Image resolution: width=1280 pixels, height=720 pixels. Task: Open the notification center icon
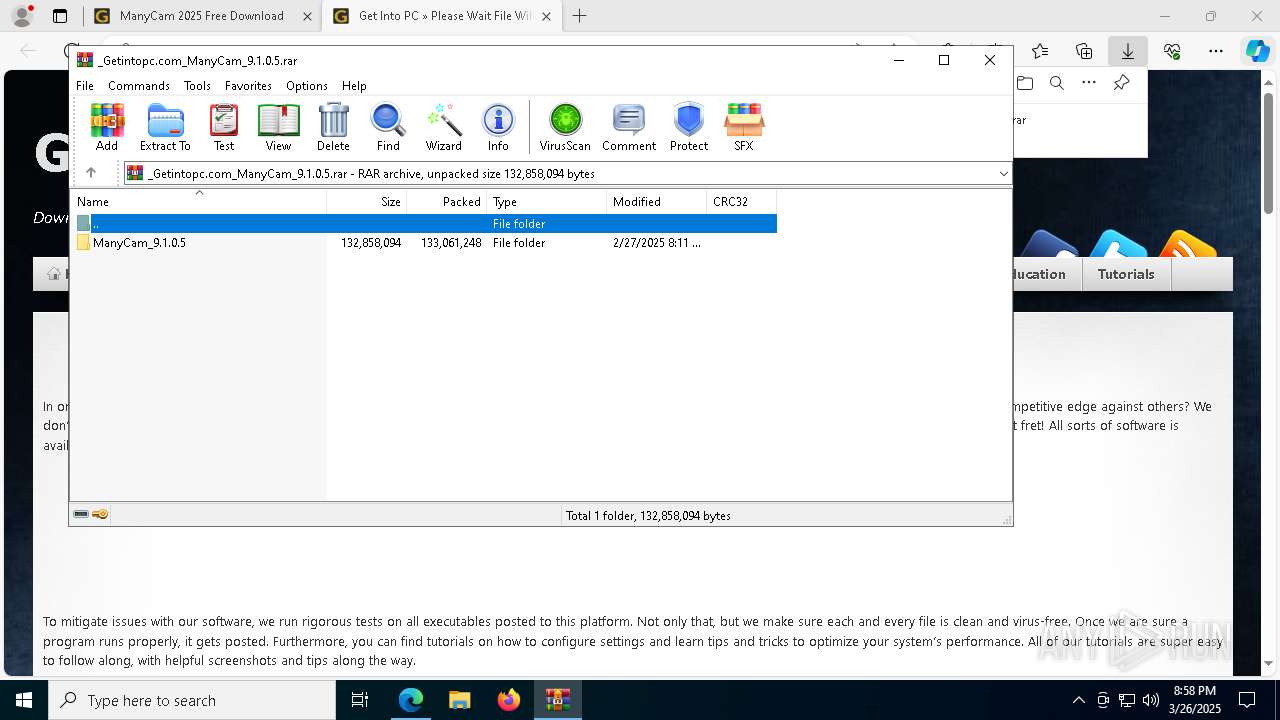[1247, 700]
